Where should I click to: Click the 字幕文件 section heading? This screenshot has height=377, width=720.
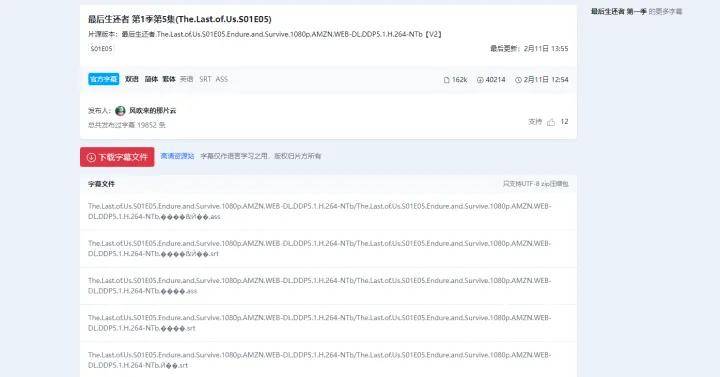[x=101, y=184]
